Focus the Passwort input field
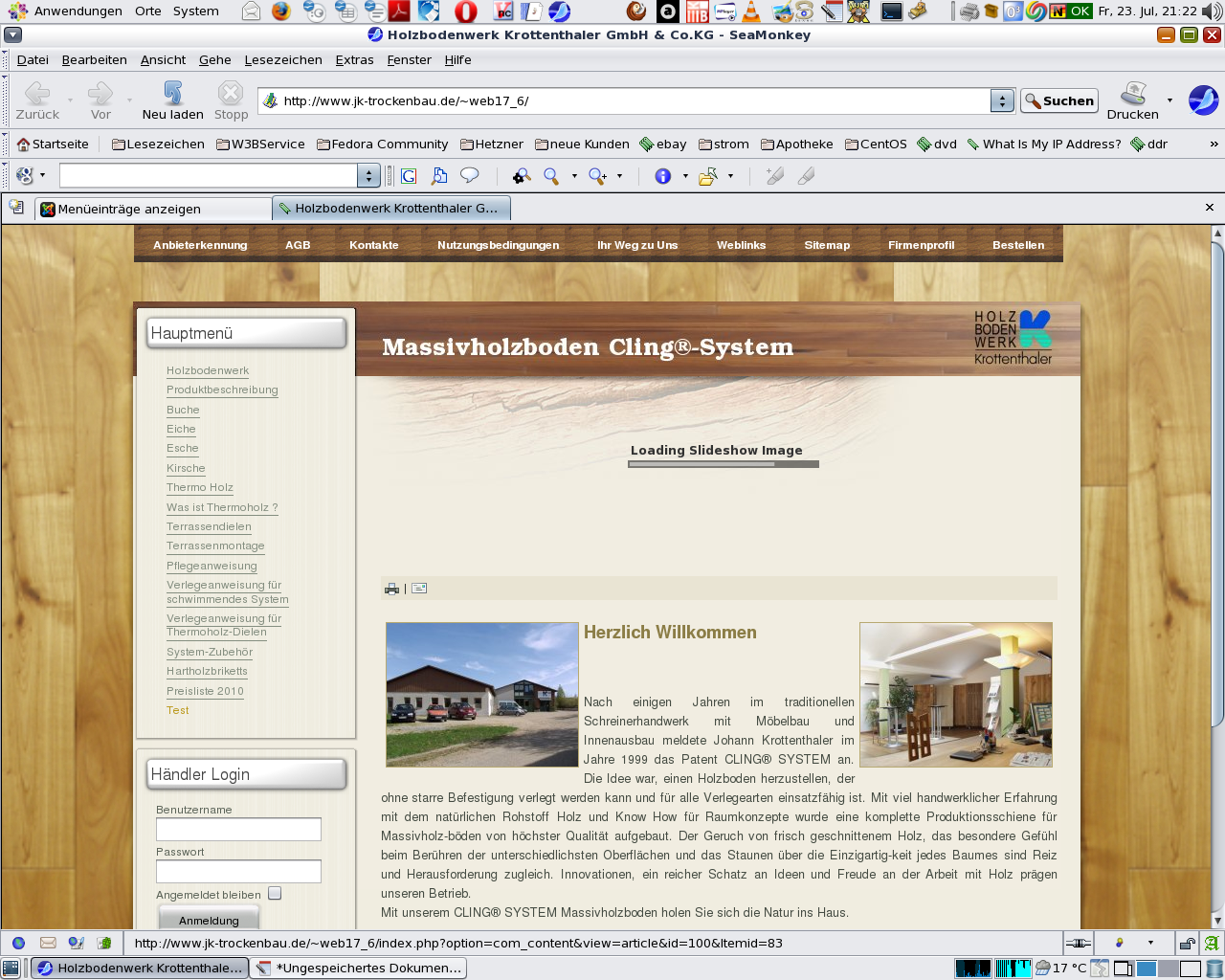 coord(238,872)
